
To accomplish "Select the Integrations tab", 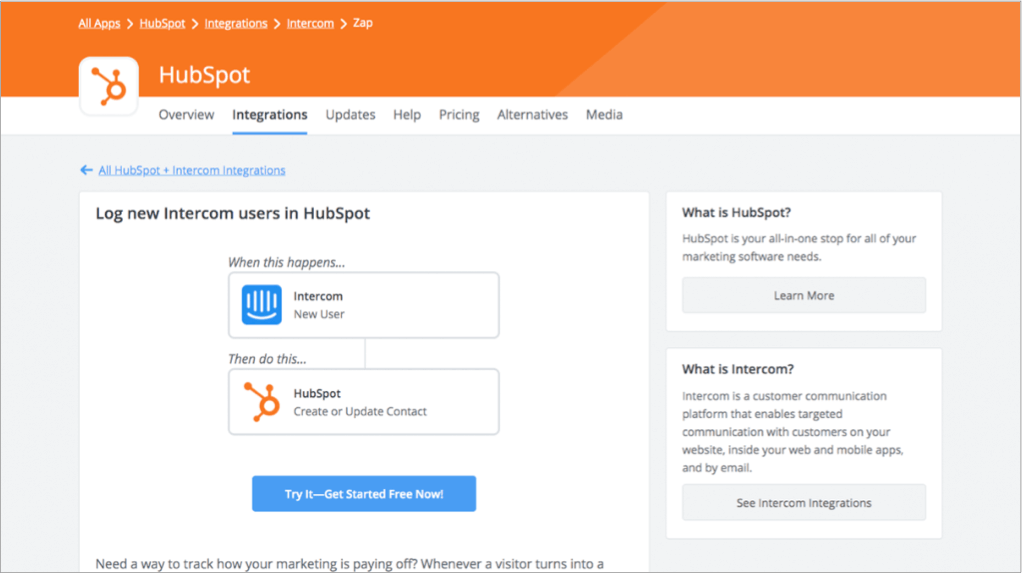I will 270,115.
